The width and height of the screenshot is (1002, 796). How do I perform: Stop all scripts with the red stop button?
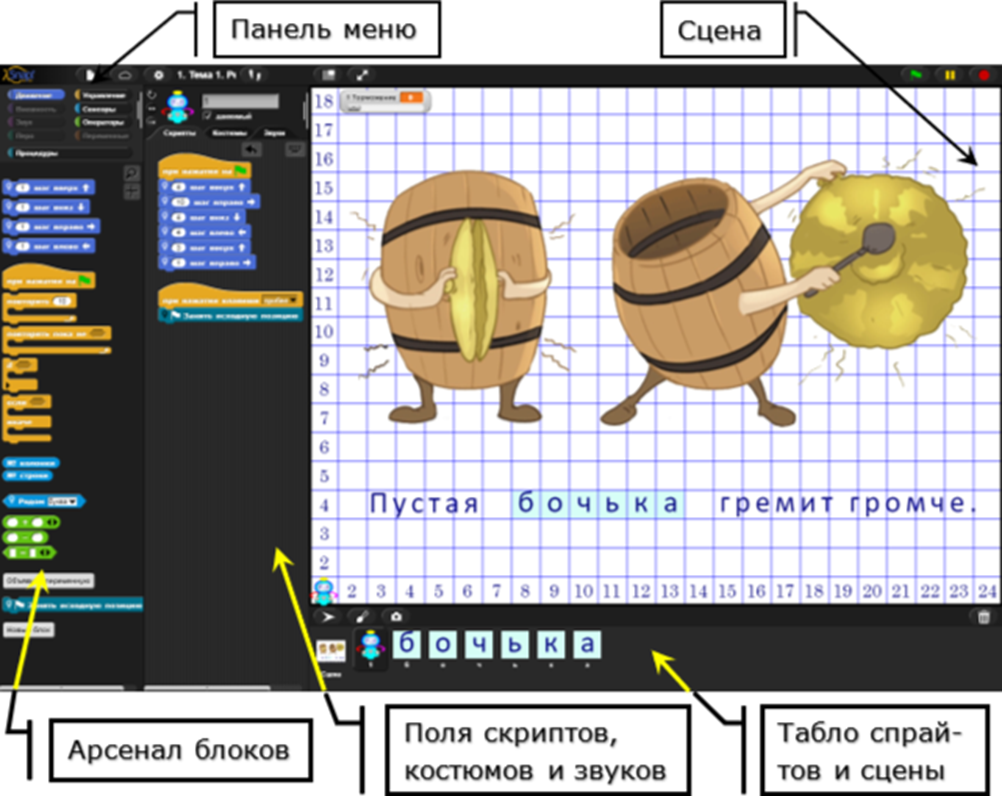coord(984,75)
